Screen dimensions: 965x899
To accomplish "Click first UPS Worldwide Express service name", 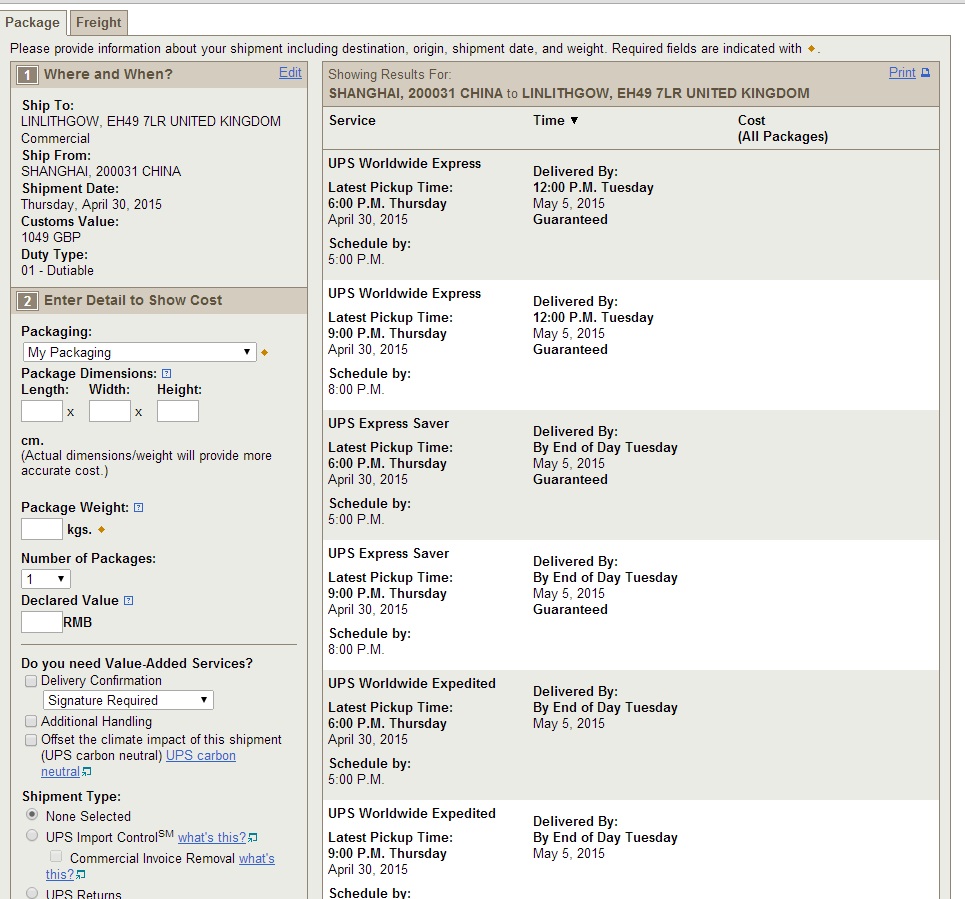I will click(x=404, y=164).
